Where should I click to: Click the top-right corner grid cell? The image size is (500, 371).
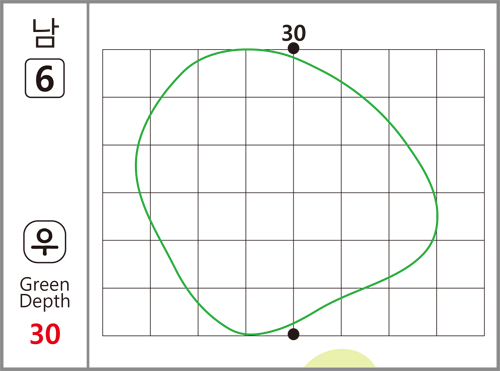460,73
